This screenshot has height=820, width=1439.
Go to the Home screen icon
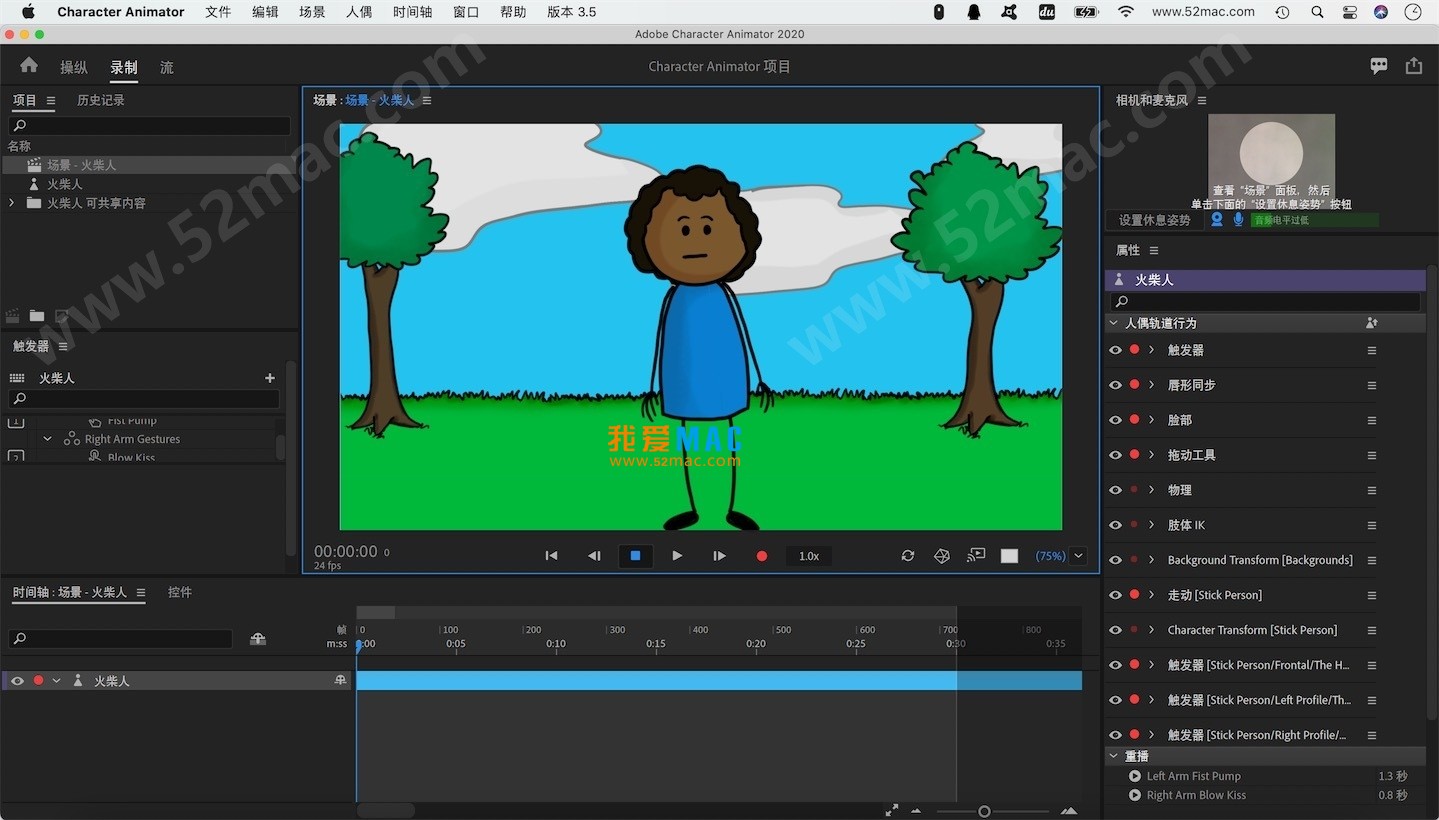[29, 65]
